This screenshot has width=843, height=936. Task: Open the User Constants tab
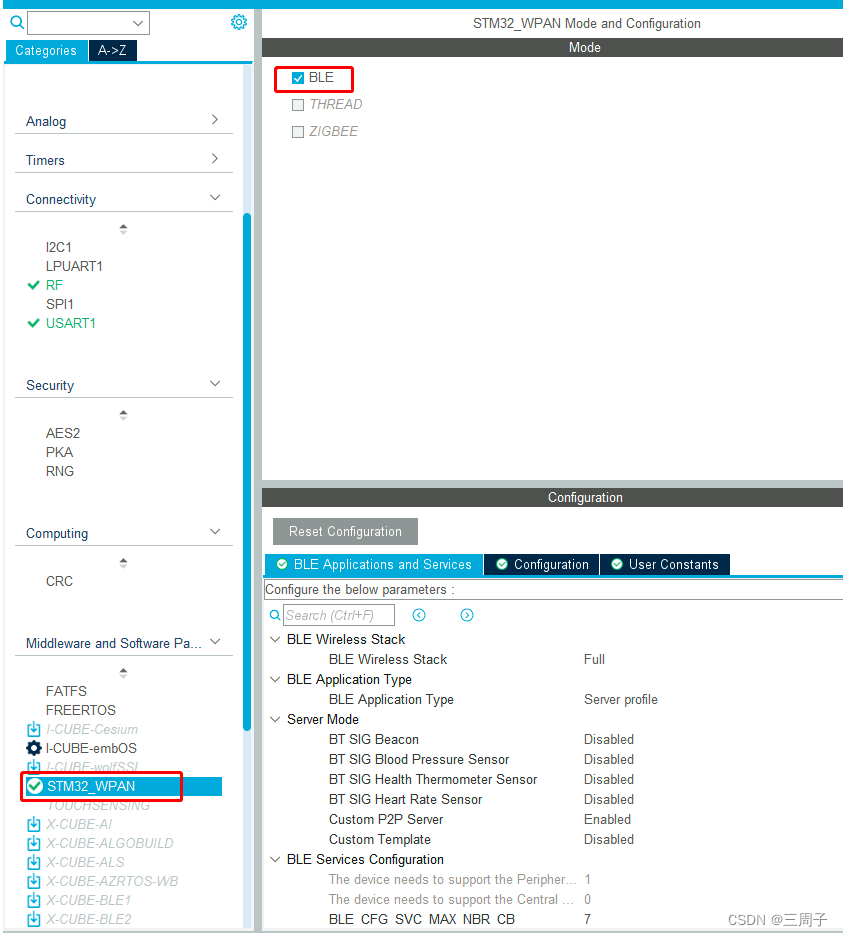[x=664, y=565]
